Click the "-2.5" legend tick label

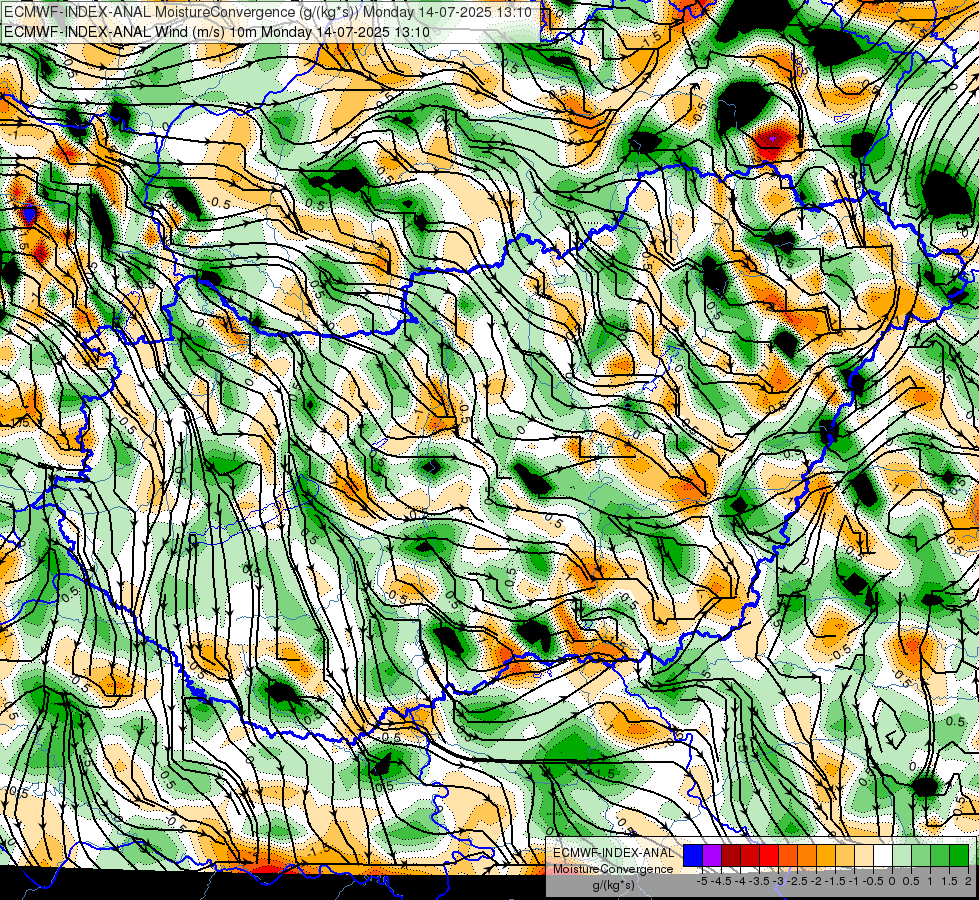pyautogui.click(x=797, y=881)
